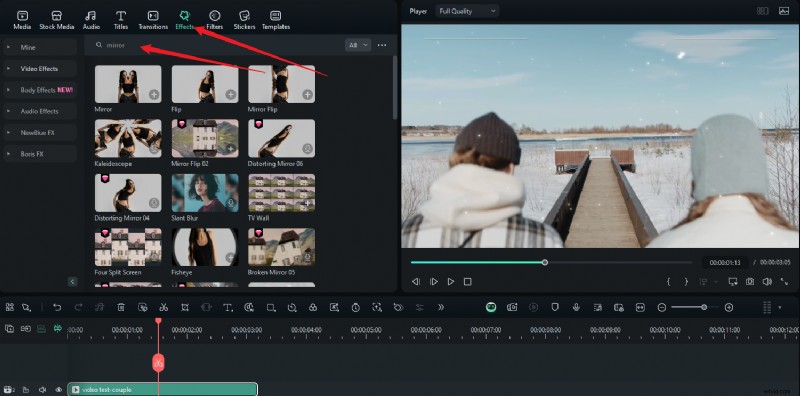
Task: Open the Titles tab
Action: click(x=121, y=20)
